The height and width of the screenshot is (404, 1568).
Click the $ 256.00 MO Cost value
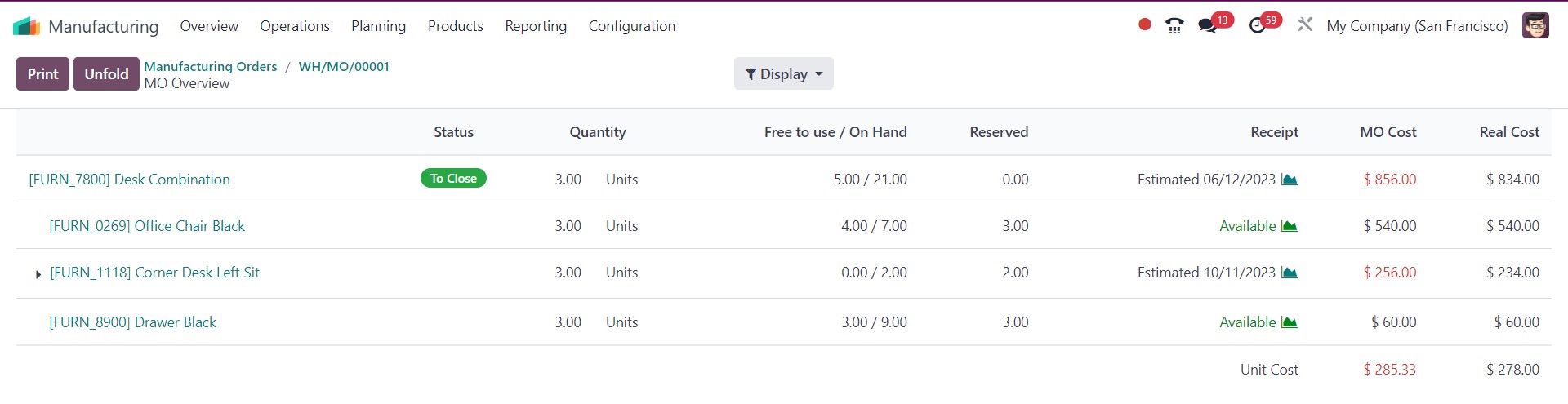click(1390, 273)
